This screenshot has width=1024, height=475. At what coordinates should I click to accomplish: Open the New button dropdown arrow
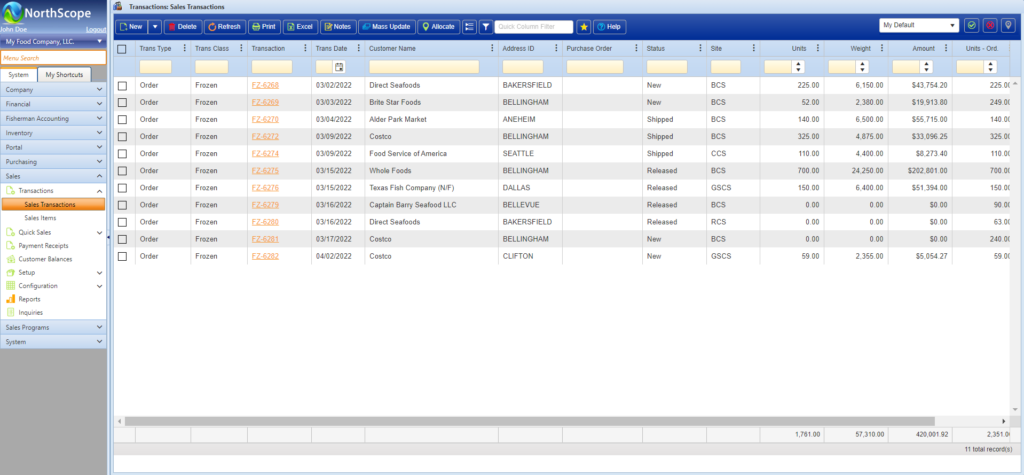click(154, 27)
